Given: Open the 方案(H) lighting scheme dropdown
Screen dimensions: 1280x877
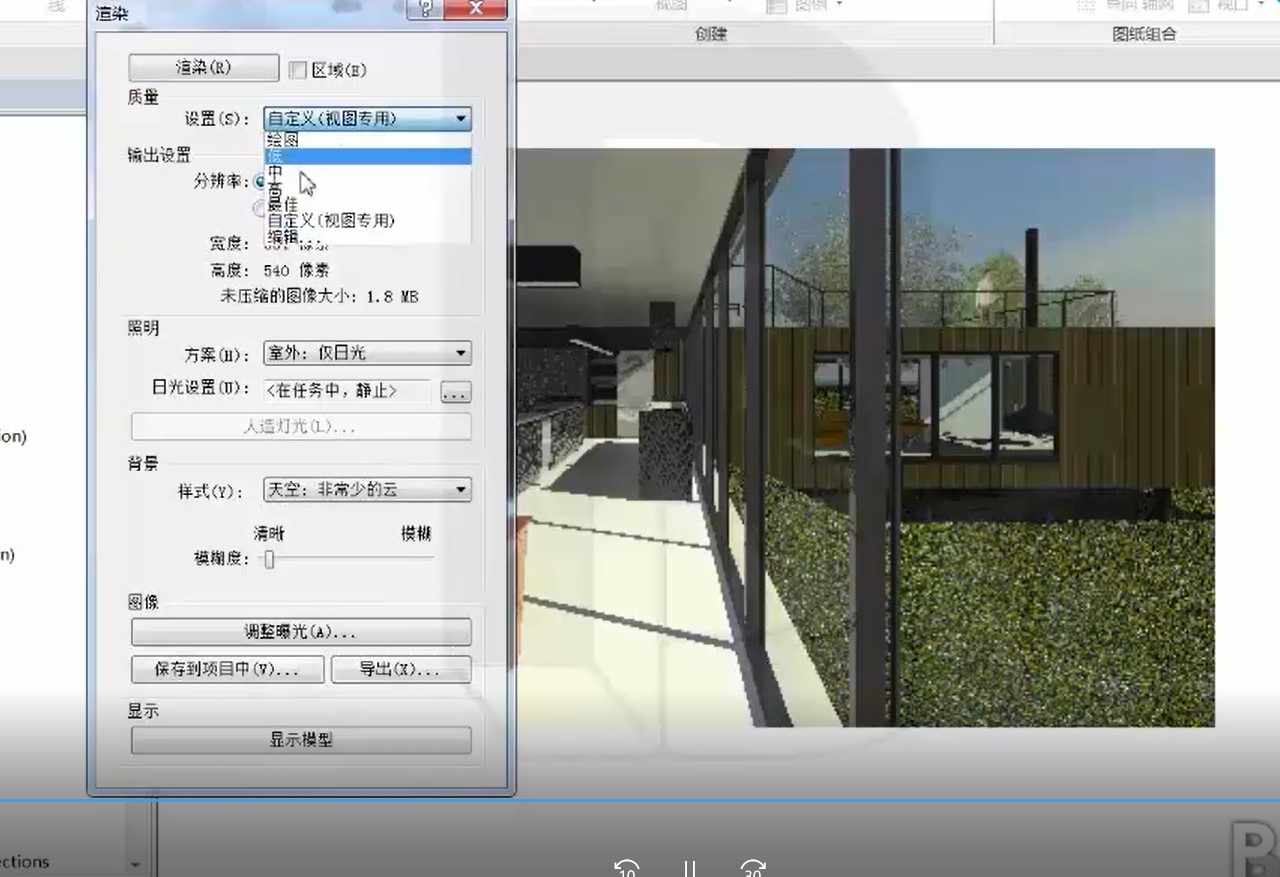Looking at the screenshot, I should click(x=460, y=352).
